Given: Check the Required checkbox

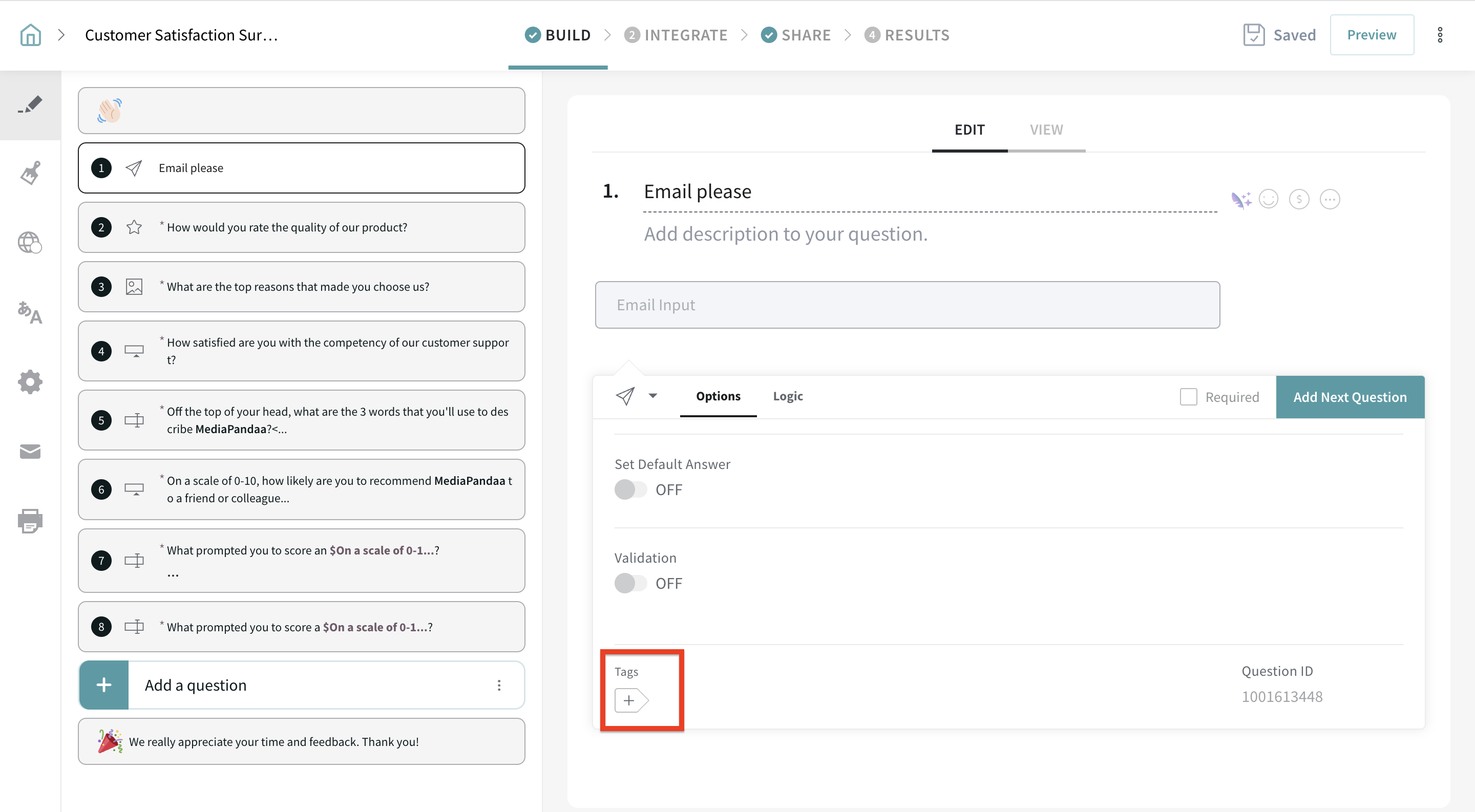Looking at the screenshot, I should (1188, 397).
